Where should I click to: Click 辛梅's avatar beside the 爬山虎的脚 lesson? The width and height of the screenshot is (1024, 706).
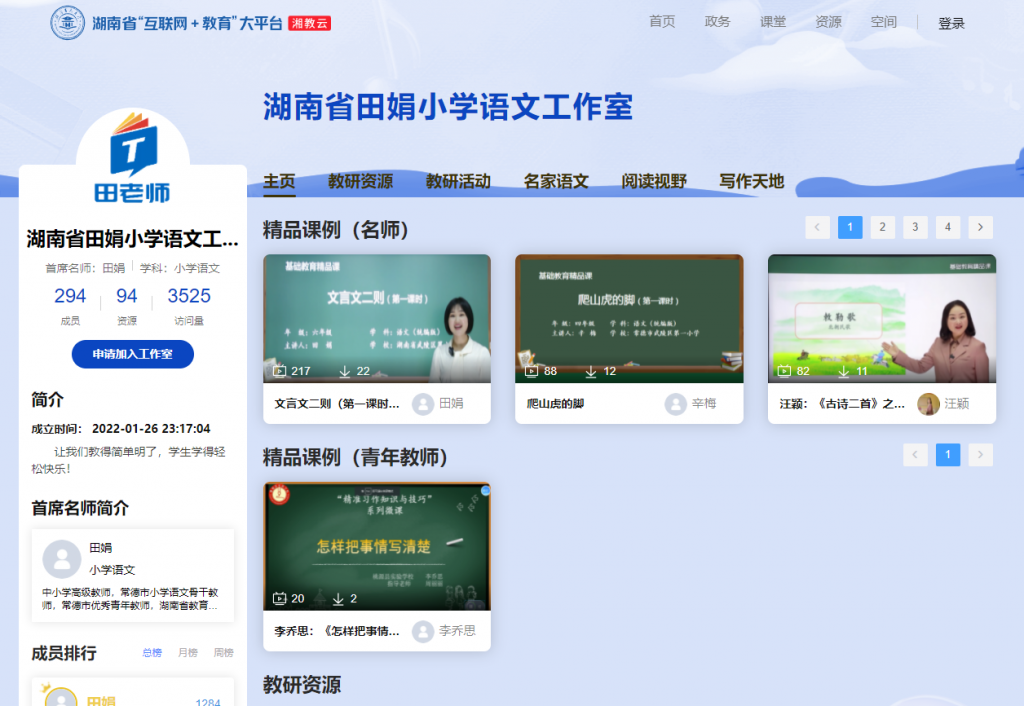tap(676, 404)
